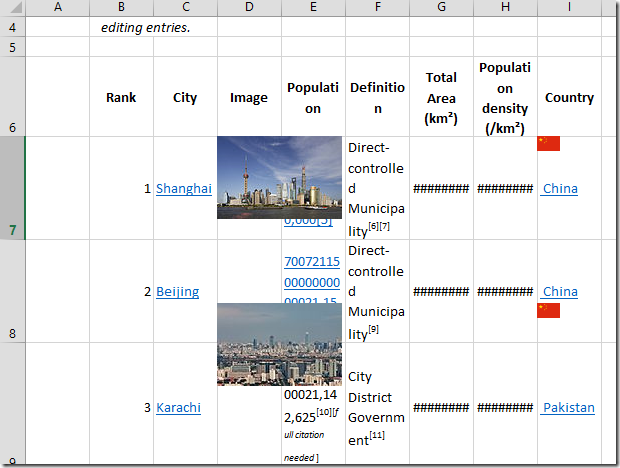Select the city skyline photo in row 8
620x468 pixels.
tap(279, 344)
